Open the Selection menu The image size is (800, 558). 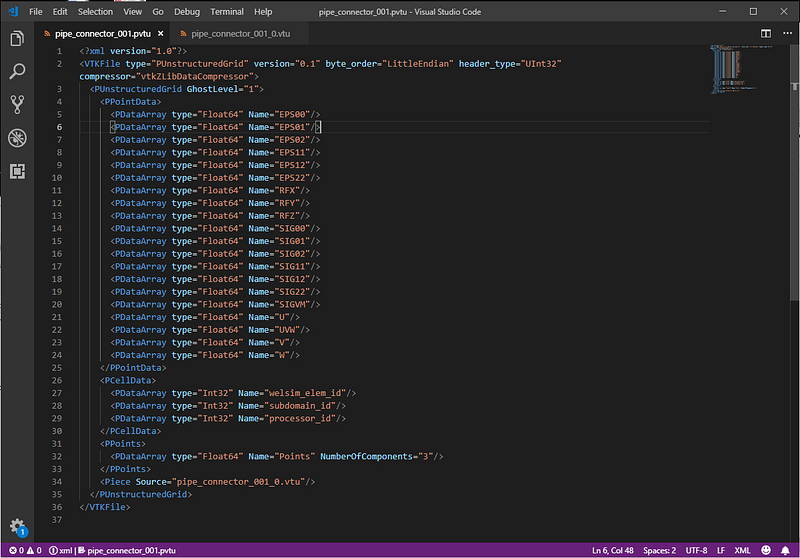point(95,11)
